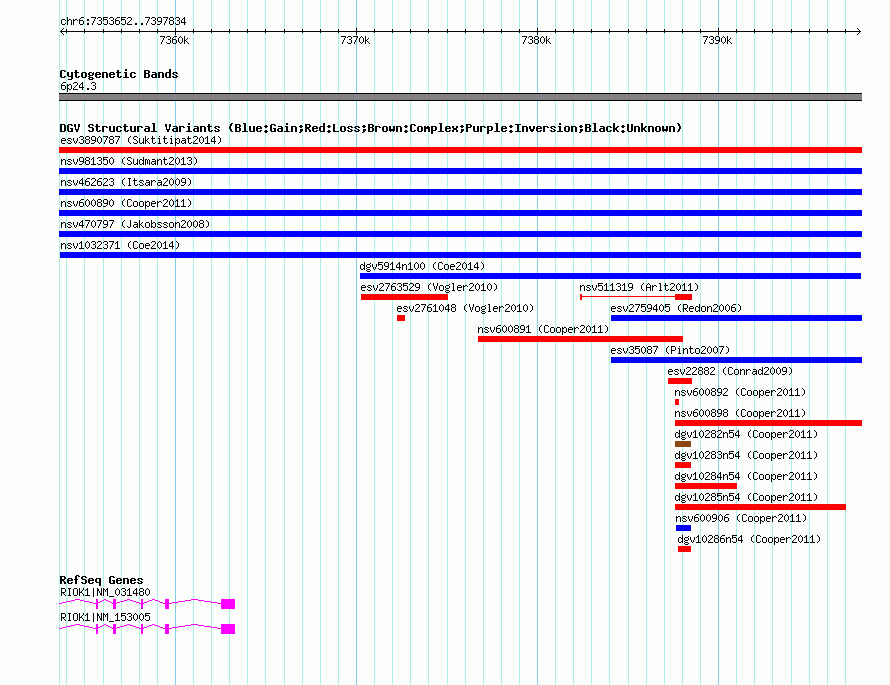Click the tiny red nsv600892 bar
The width and height of the screenshot is (890, 685).
677,402
